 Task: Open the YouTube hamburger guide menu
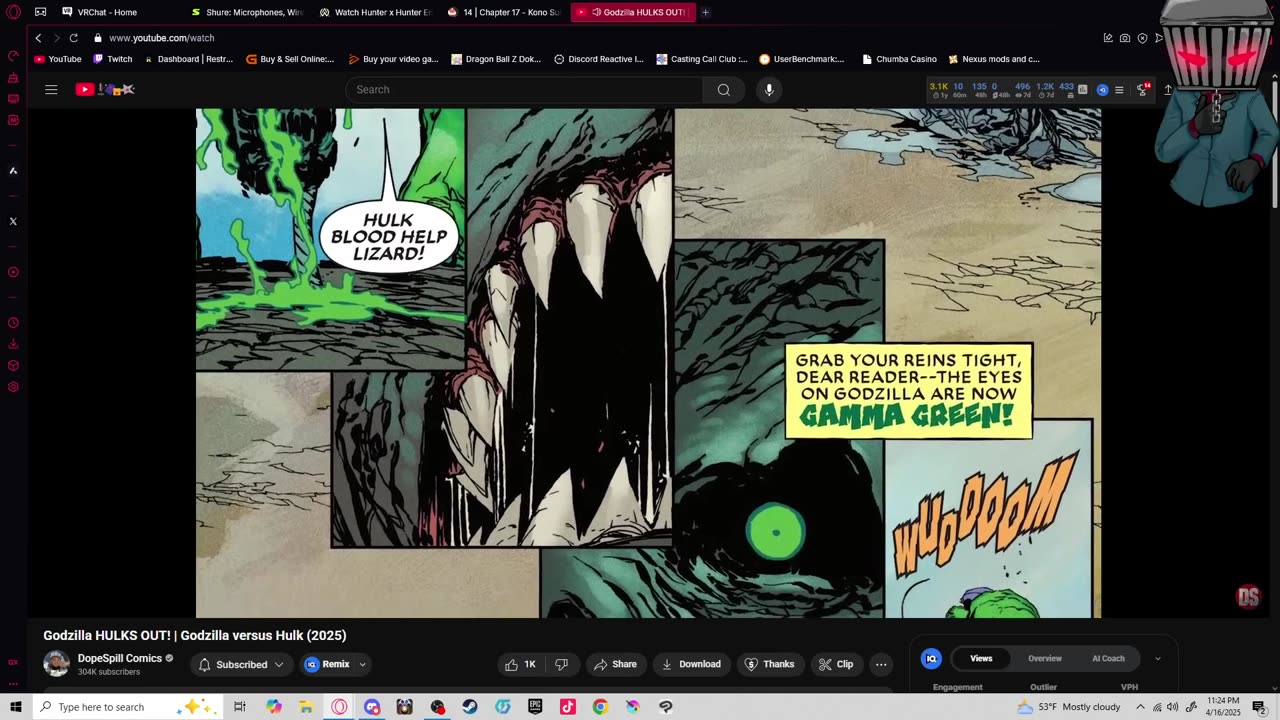pos(51,89)
